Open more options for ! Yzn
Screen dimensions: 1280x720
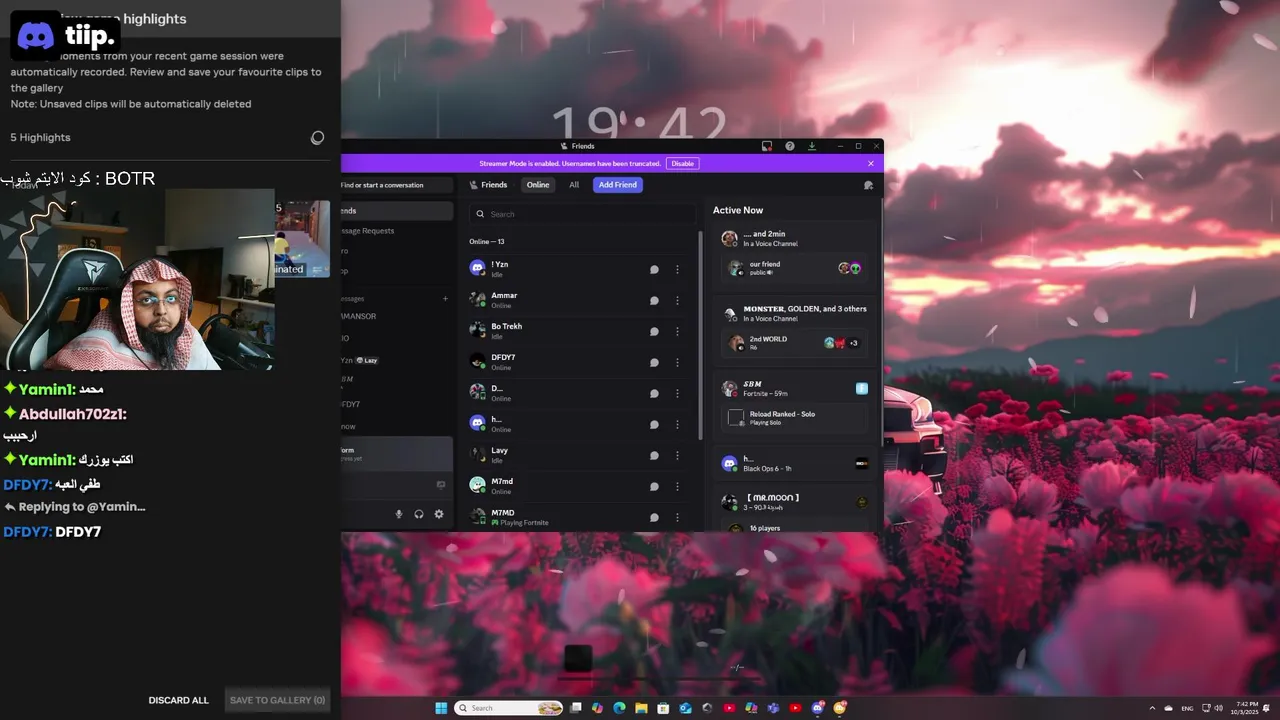pos(677,269)
